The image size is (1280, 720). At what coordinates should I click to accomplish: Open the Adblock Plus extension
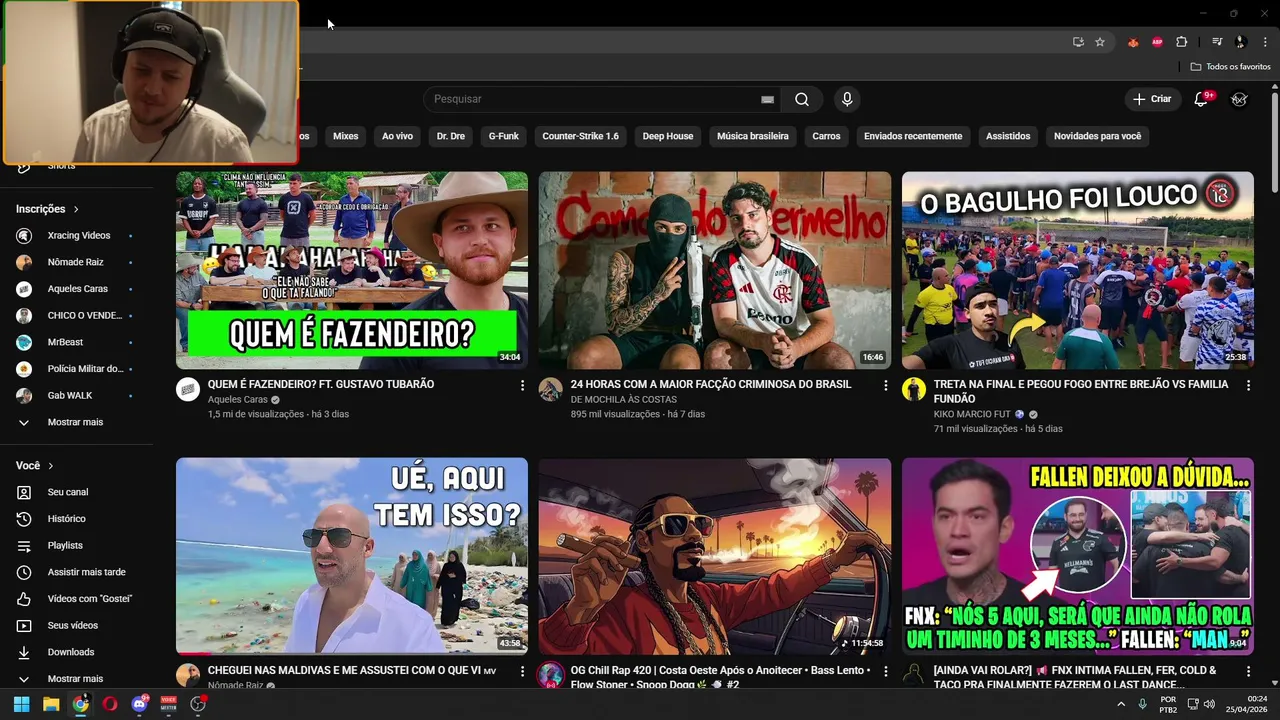[x=1157, y=42]
